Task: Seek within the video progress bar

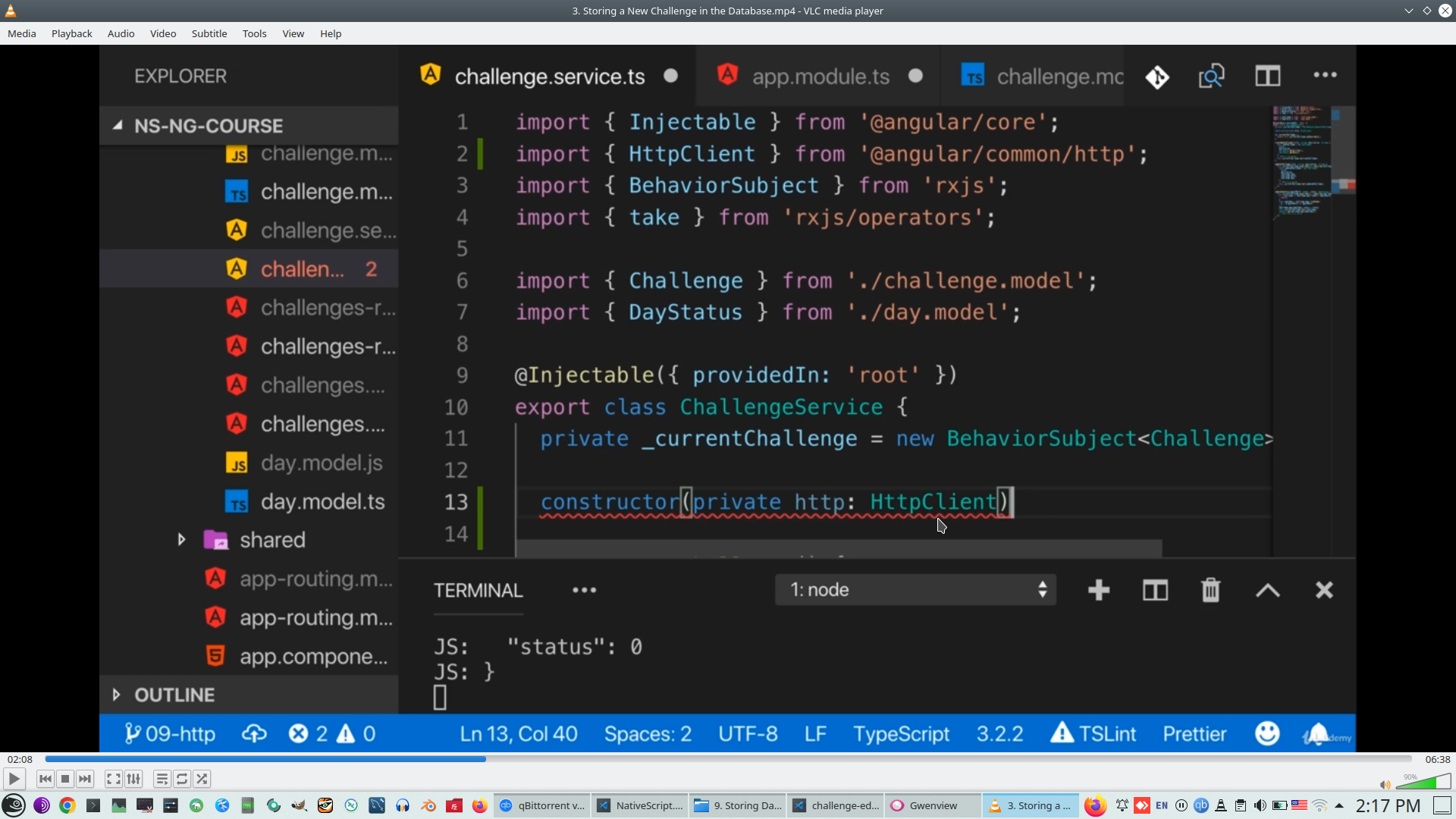Action: point(728,759)
